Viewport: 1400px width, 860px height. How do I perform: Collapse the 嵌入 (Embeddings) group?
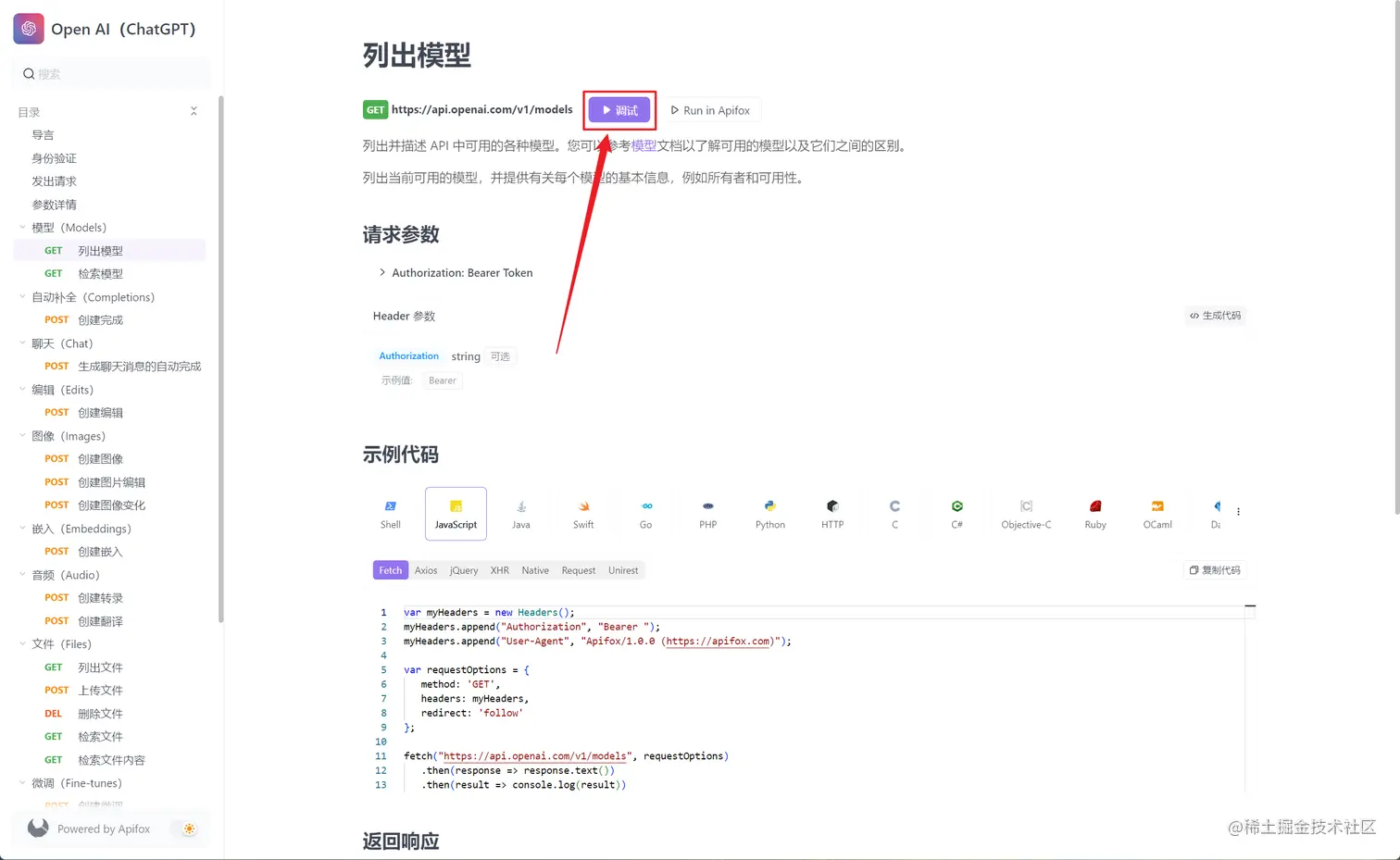click(22, 528)
